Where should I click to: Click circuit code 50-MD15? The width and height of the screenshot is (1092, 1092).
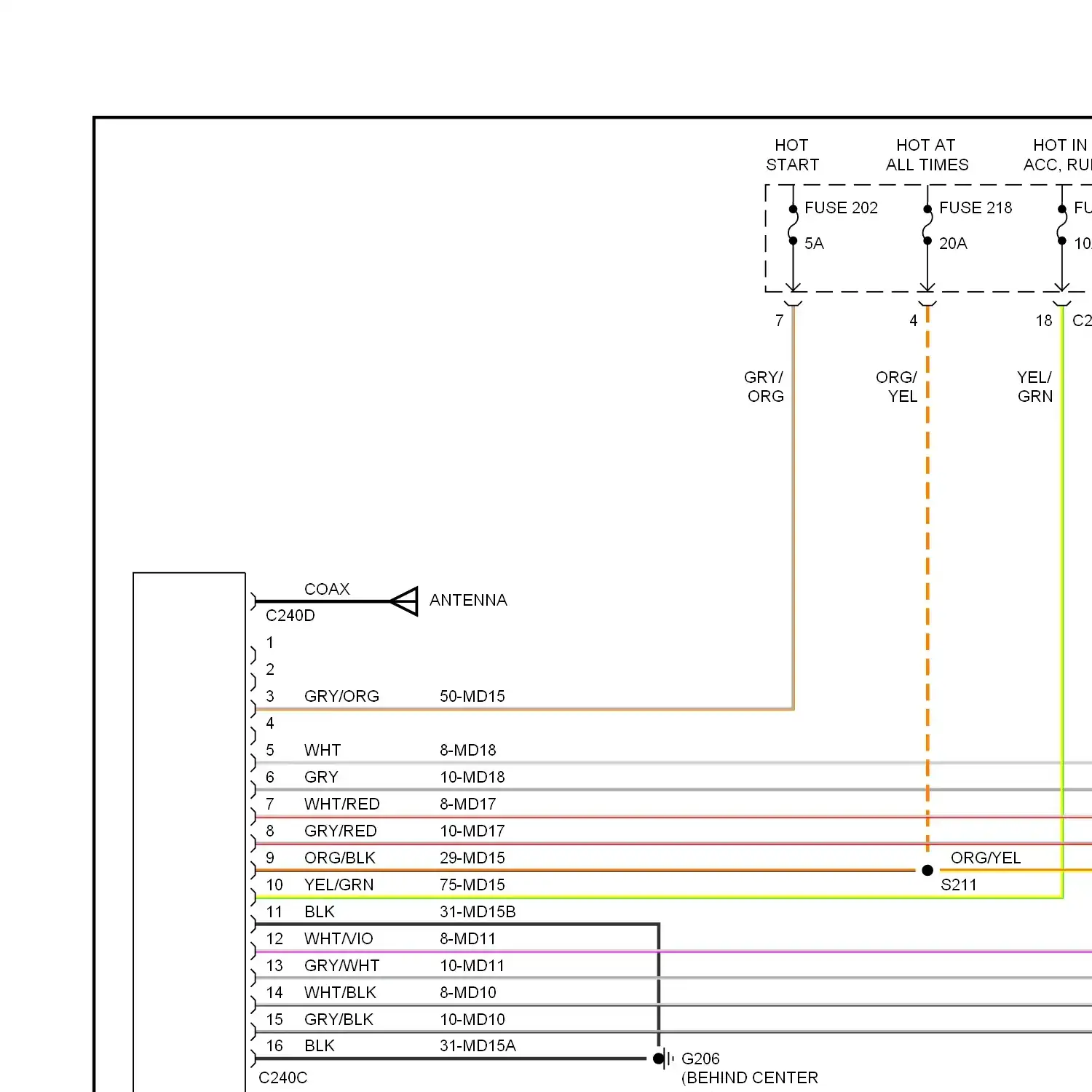pos(472,696)
